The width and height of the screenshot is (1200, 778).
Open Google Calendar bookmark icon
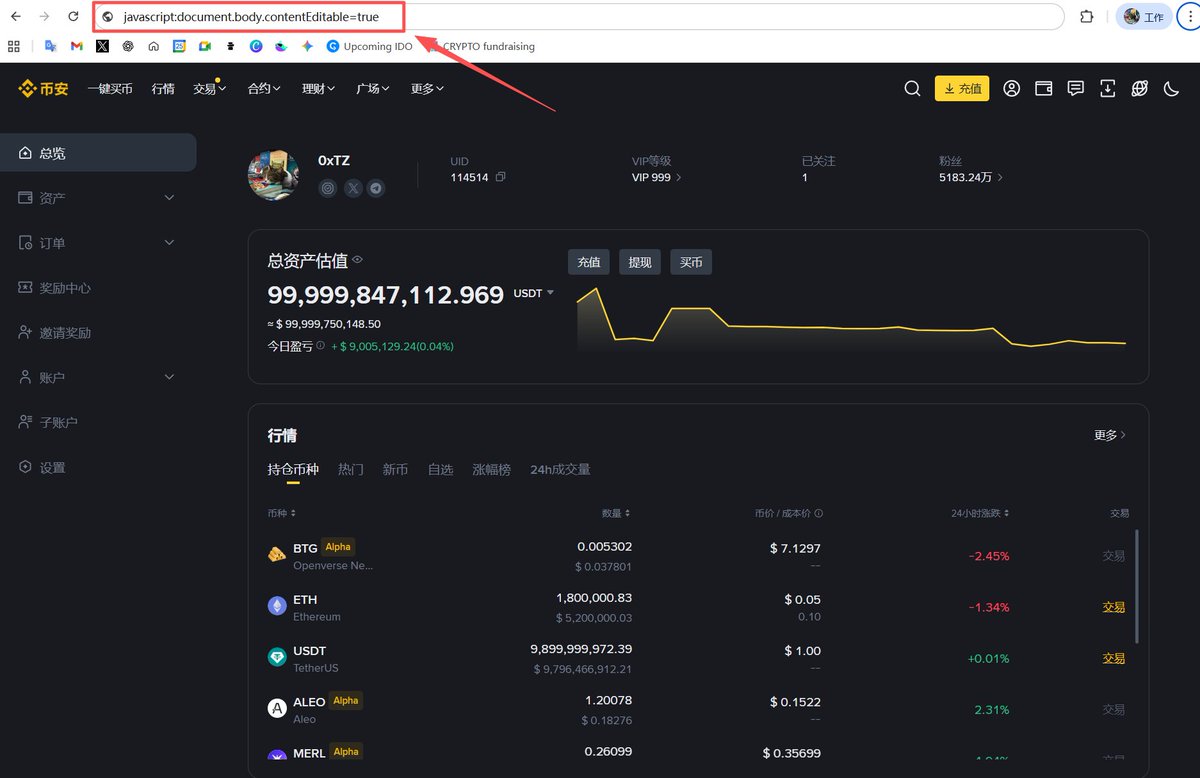(x=179, y=46)
